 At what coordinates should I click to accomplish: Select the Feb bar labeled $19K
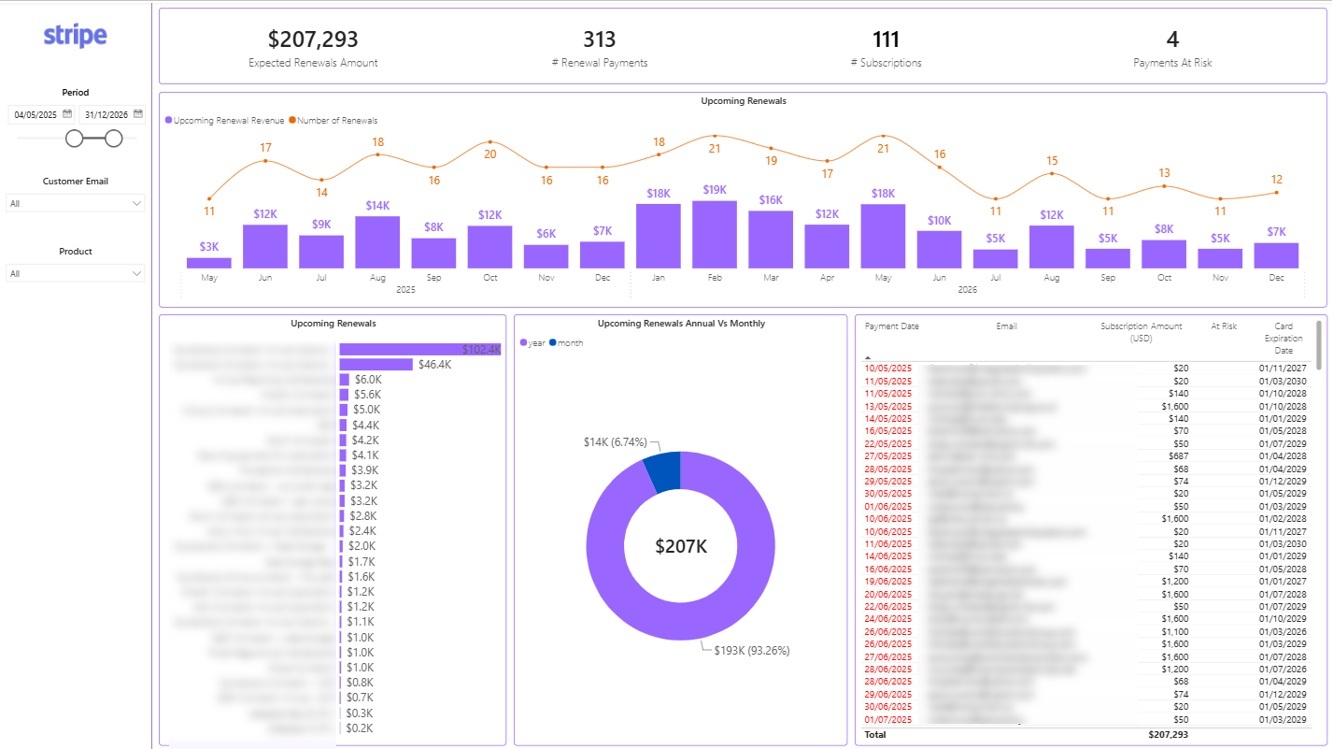[x=714, y=234]
